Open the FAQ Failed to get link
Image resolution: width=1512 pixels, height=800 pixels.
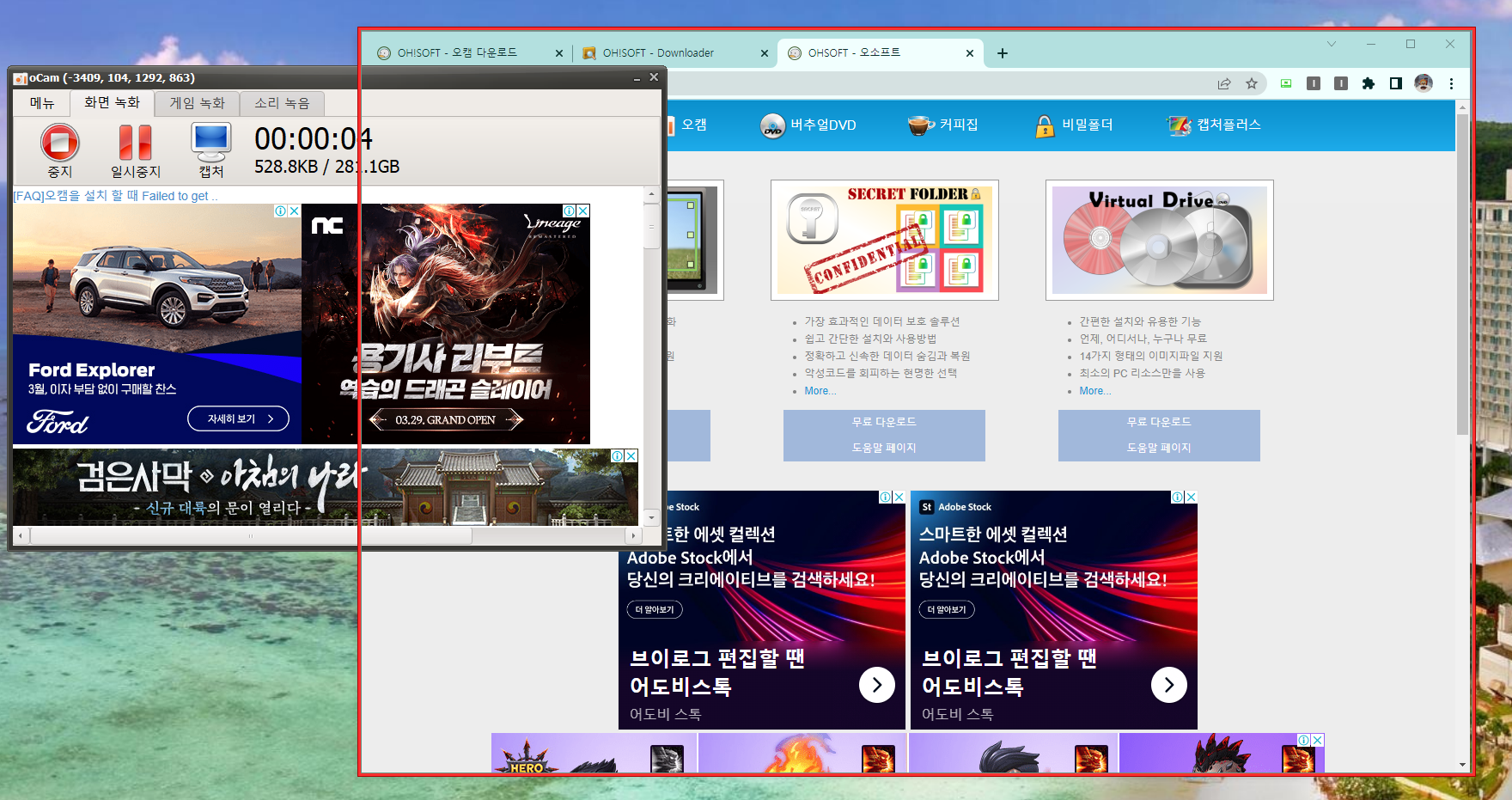click(x=115, y=196)
